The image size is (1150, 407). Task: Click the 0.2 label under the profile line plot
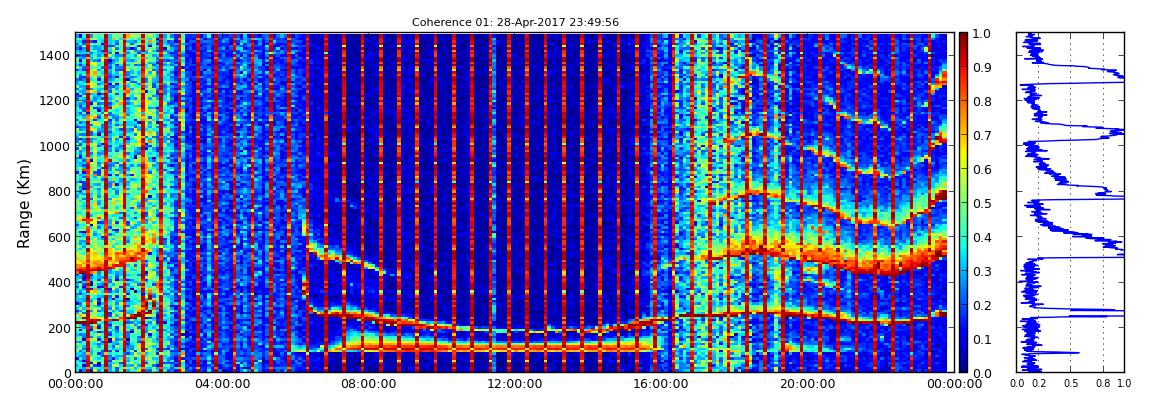1039,384
